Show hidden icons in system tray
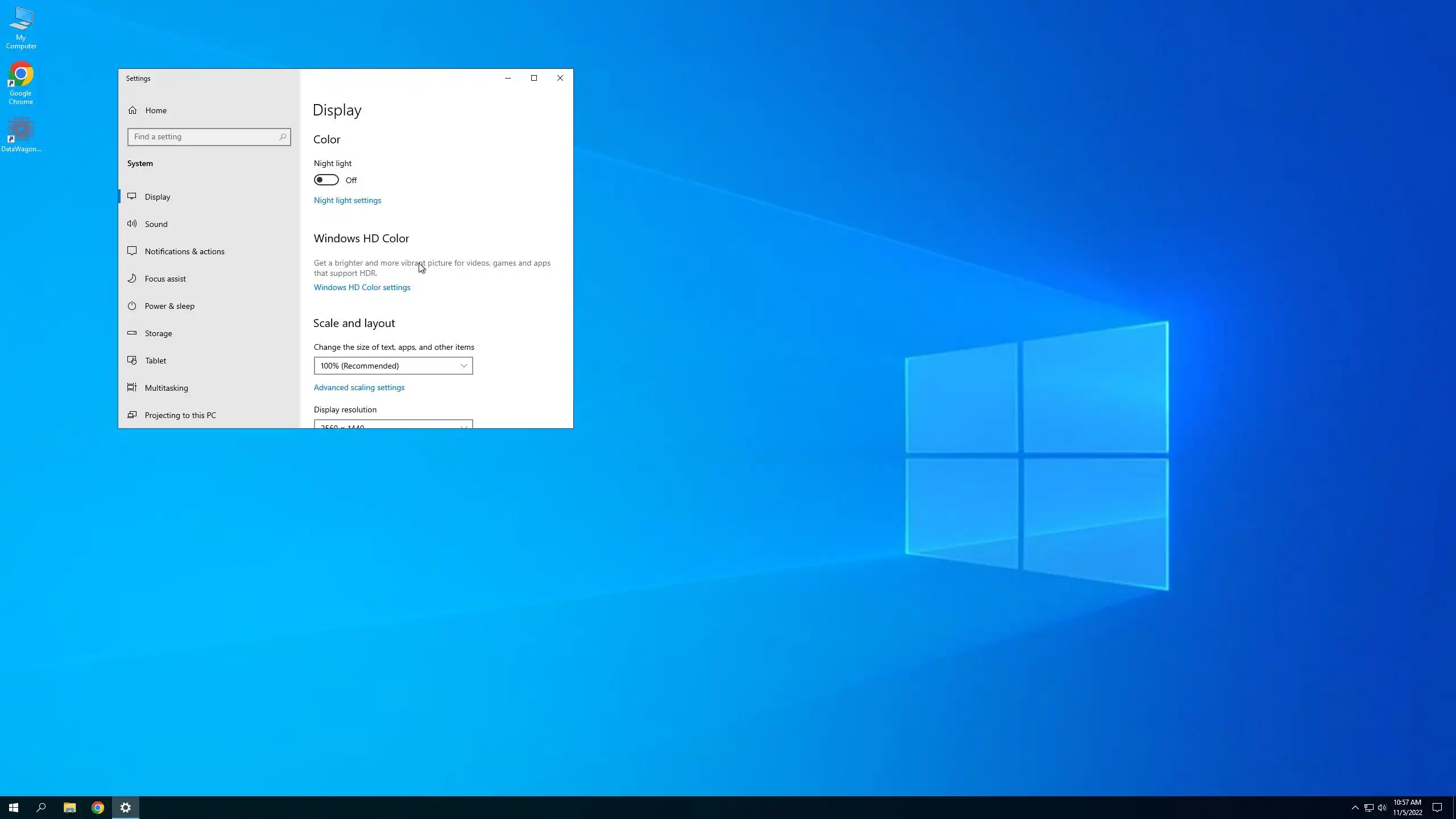Screen dimensions: 1456x819 tap(1355, 808)
